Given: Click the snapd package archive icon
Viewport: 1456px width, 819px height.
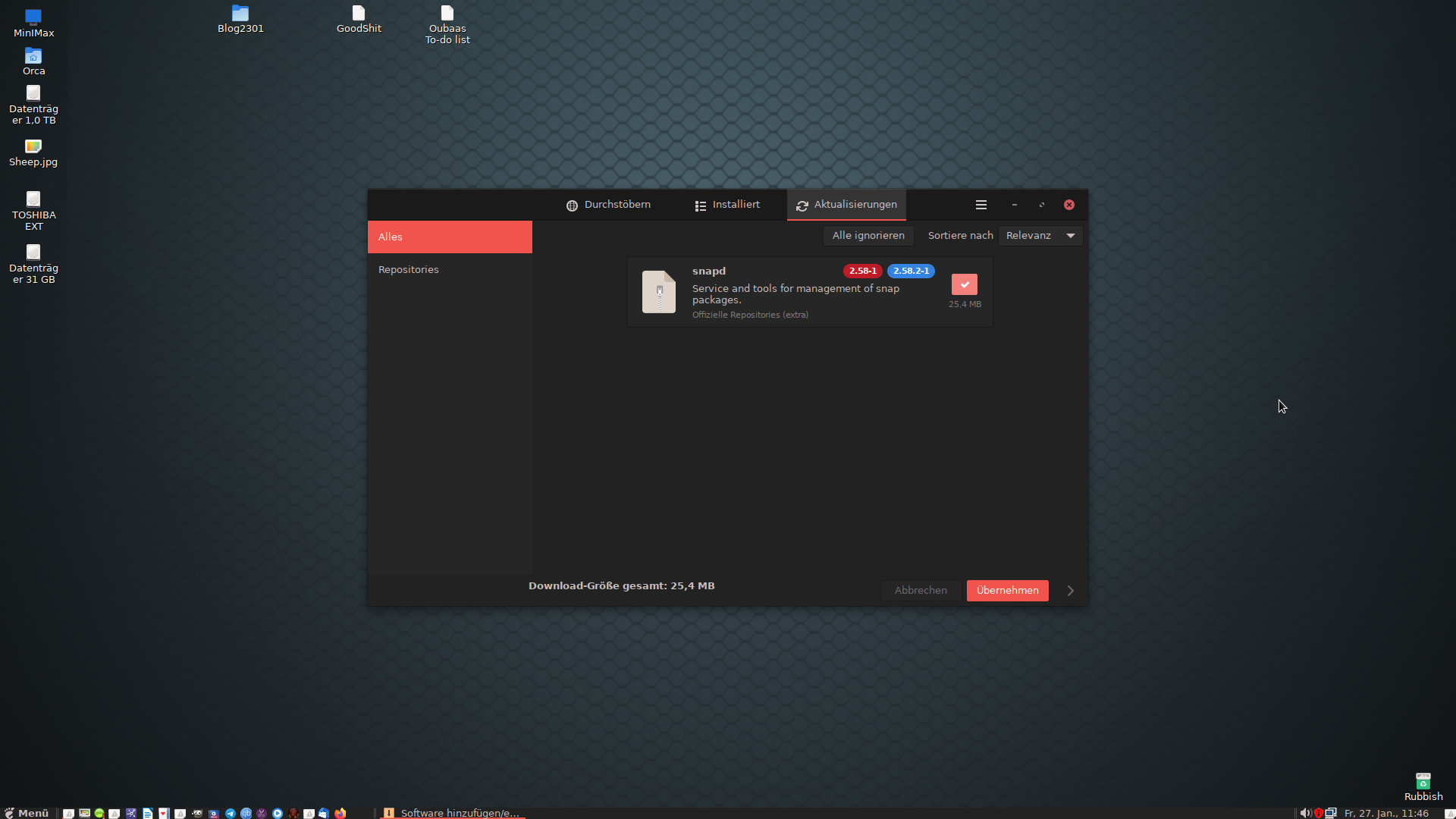Looking at the screenshot, I should click(x=659, y=292).
